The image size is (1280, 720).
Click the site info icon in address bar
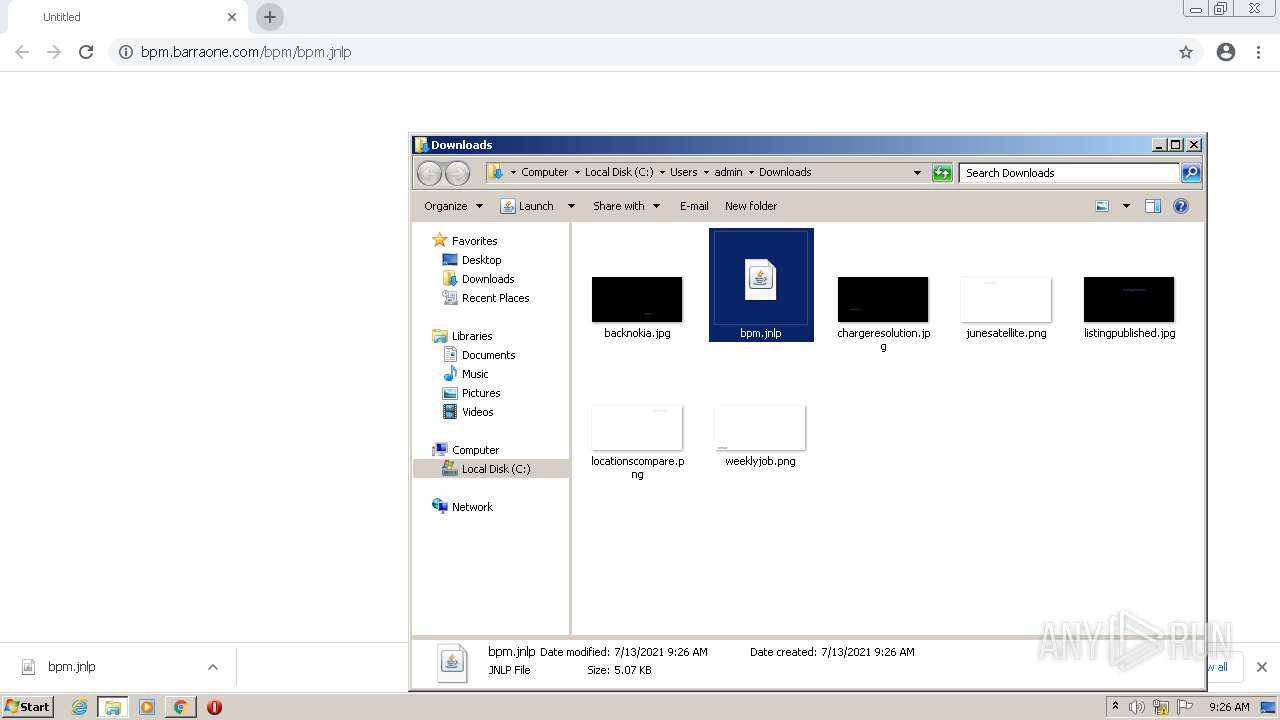(125, 52)
